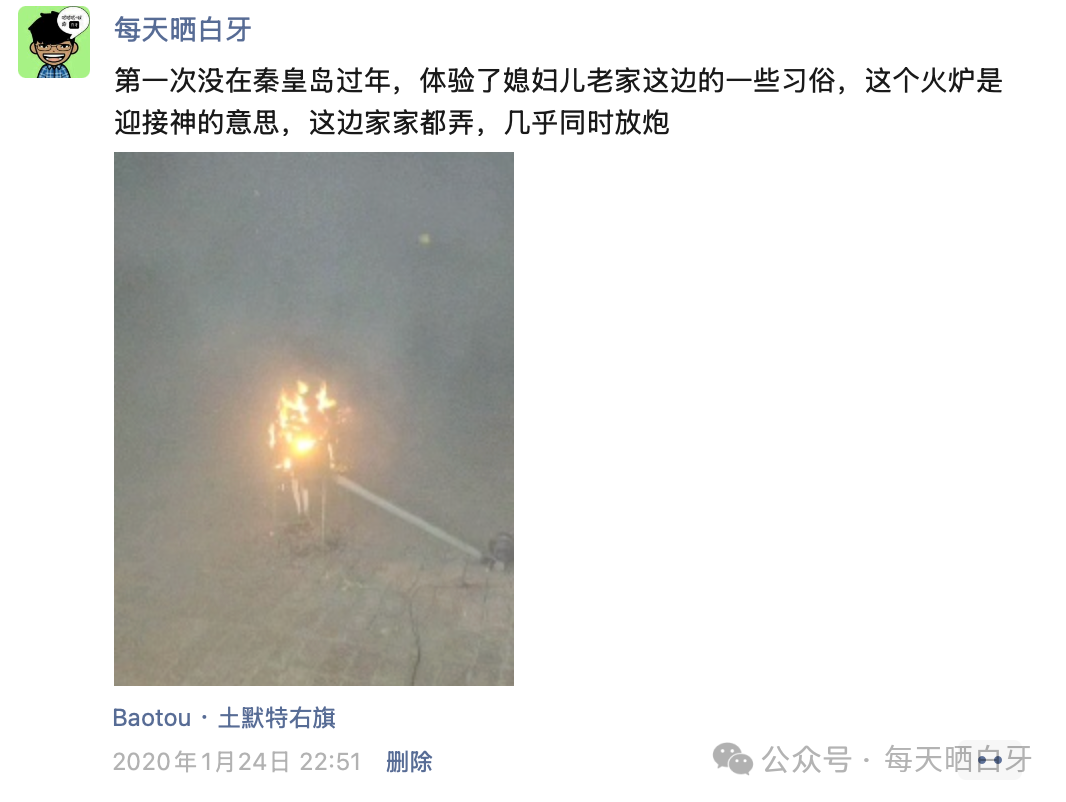The height and width of the screenshot is (802, 1066).
Task: Click the dark object at the pole's end
Action: pos(500,549)
